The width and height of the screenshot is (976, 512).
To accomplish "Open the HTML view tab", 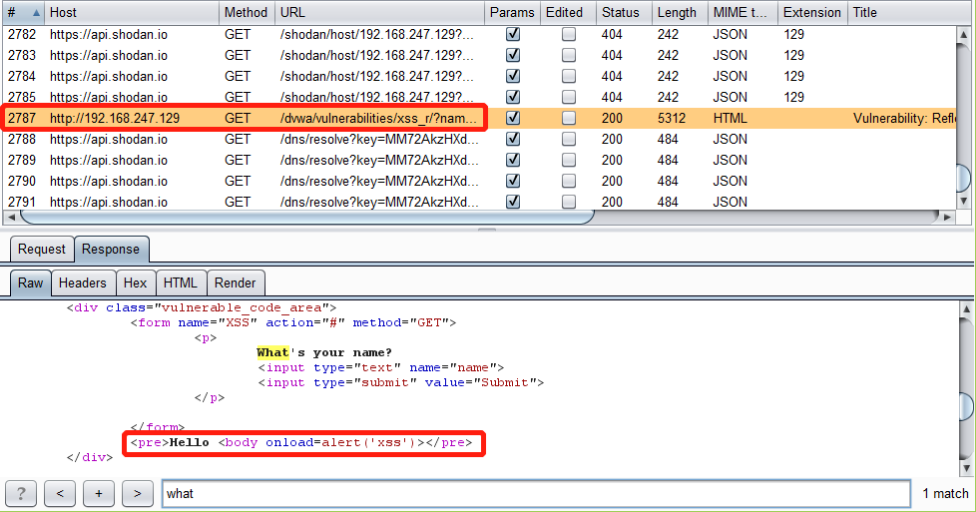I will pos(180,283).
